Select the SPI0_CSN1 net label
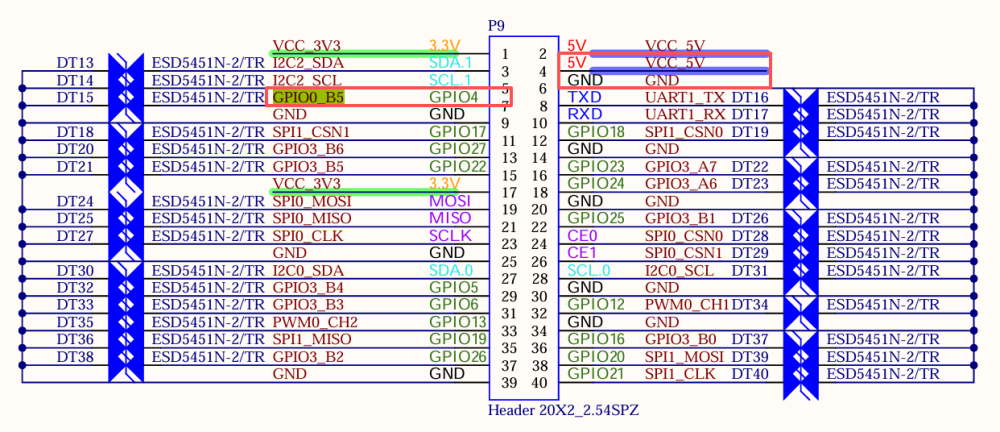The height and width of the screenshot is (432, 1000). (684, 253)
